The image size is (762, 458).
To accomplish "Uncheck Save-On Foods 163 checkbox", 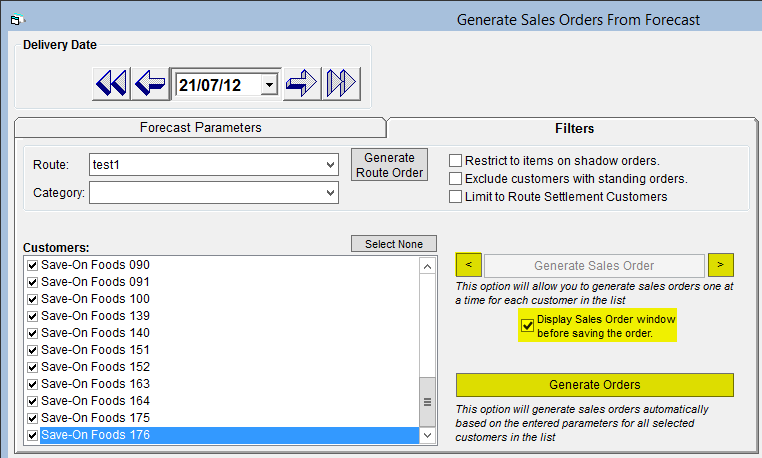I will [x=33, y=385].
